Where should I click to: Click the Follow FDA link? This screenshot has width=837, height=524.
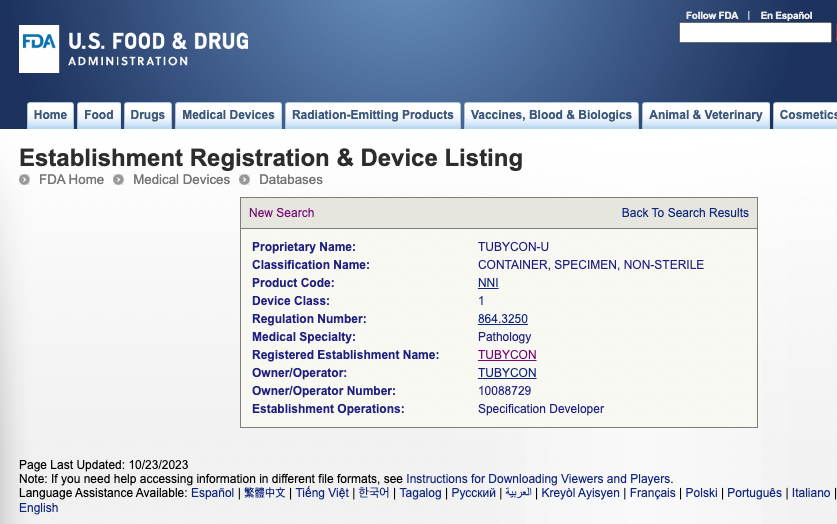coord(712,15)
